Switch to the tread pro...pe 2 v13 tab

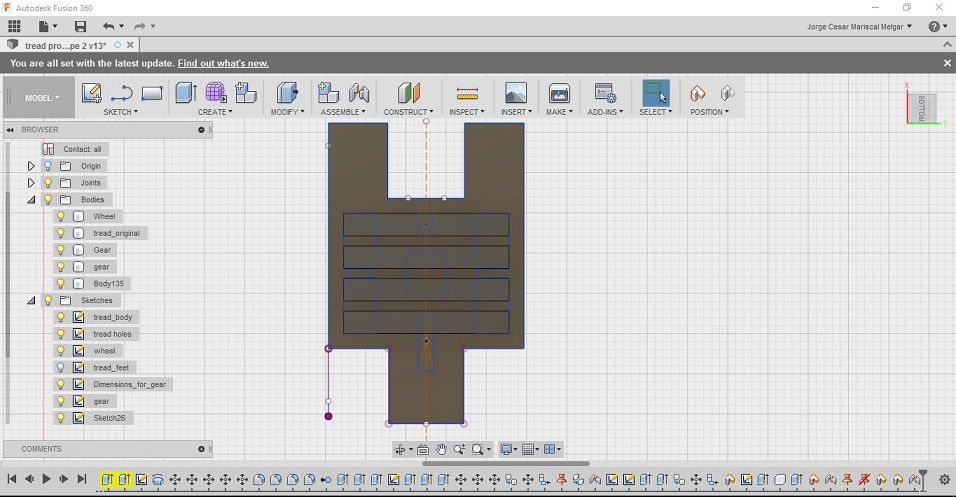[x=65, y=45]
